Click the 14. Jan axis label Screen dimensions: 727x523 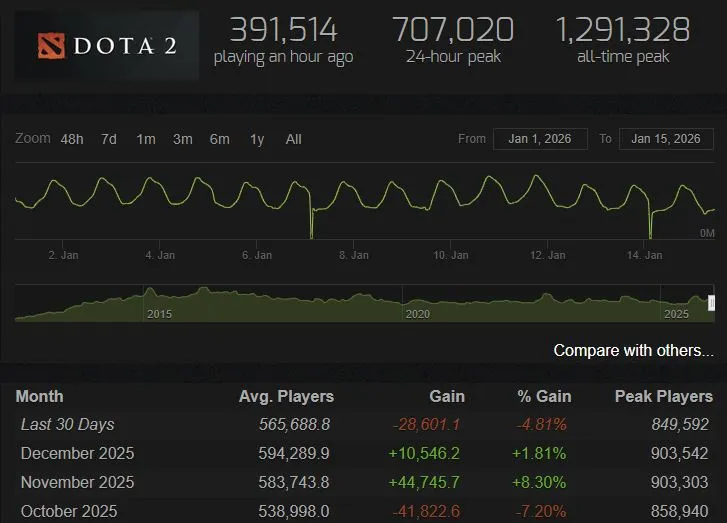pos(644,255)
